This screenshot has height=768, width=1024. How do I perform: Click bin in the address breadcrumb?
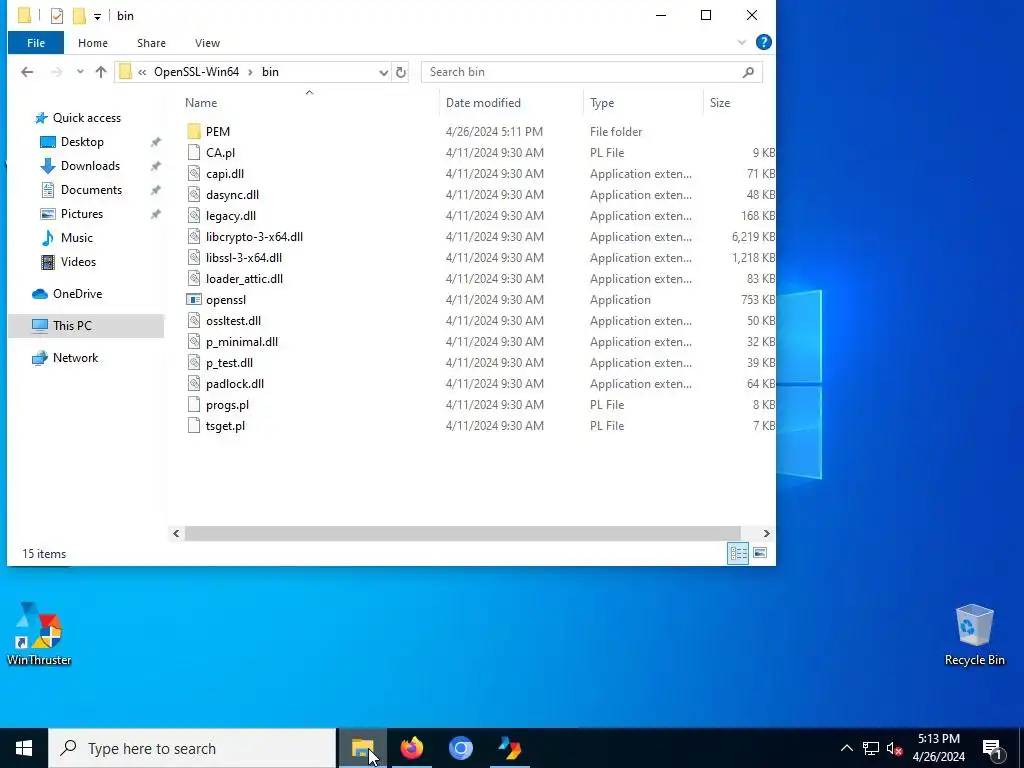coord(270,72)
